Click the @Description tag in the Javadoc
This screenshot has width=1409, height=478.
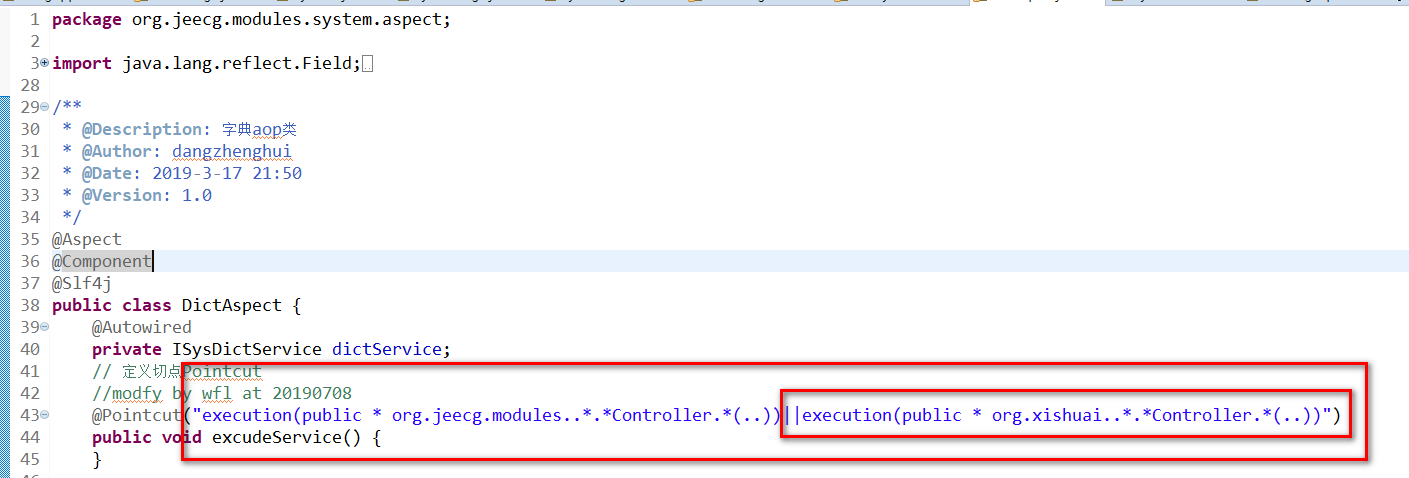(141, 129)
